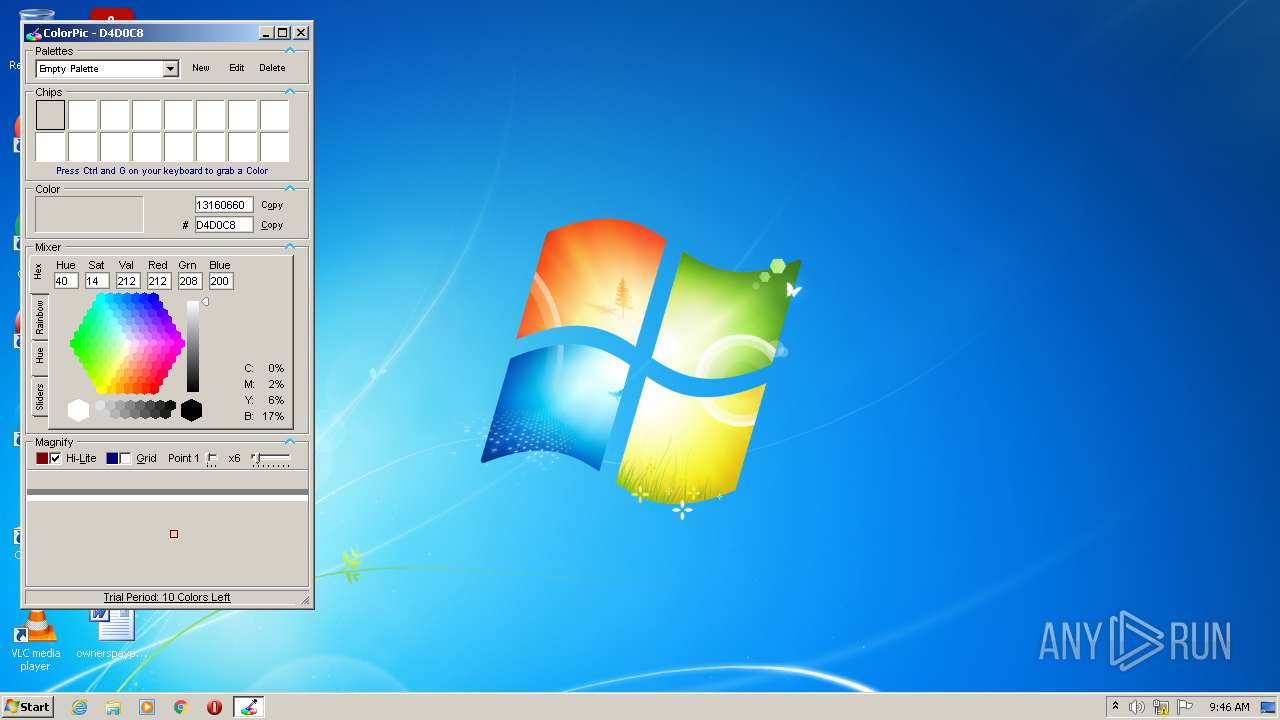This screenshot has height=720, width=1280.
Task: Click the hex code field D4D0C8
Action: click(224, 225)
